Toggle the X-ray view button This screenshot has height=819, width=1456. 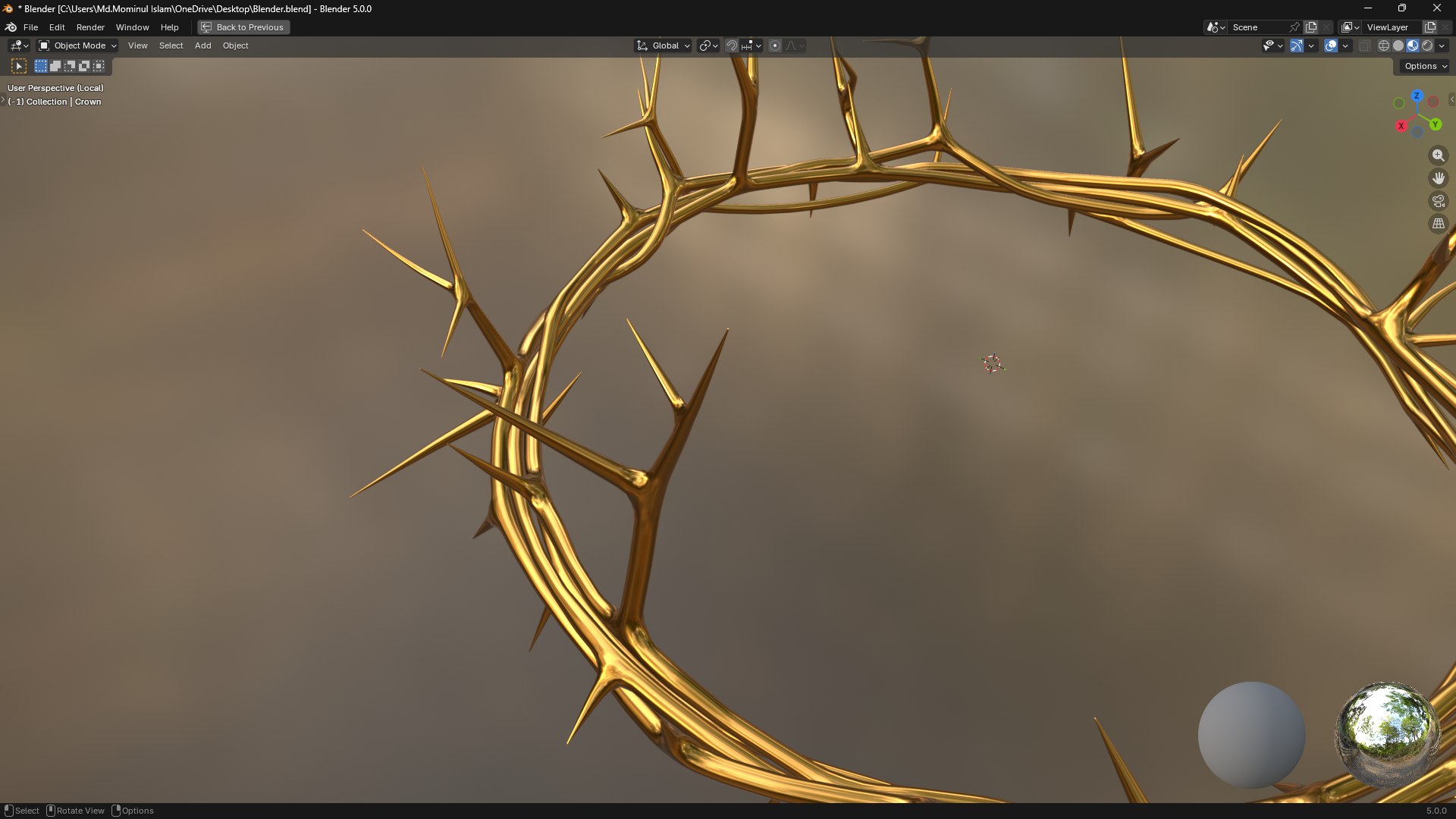tap(1364, 45)
